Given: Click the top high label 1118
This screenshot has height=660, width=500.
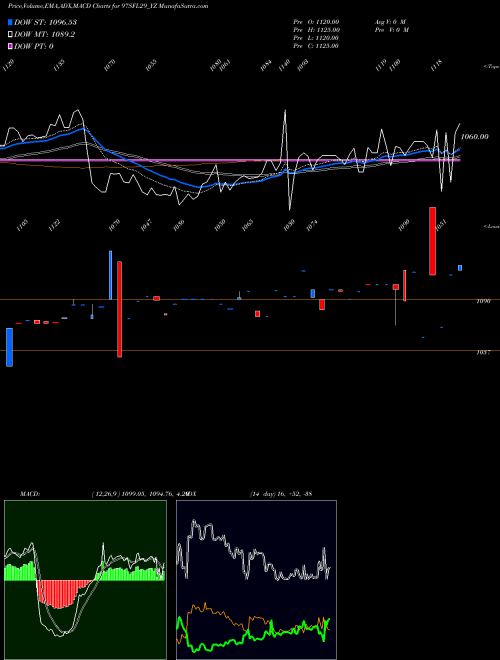Looking at the screenshot, I should pos(437,66).
